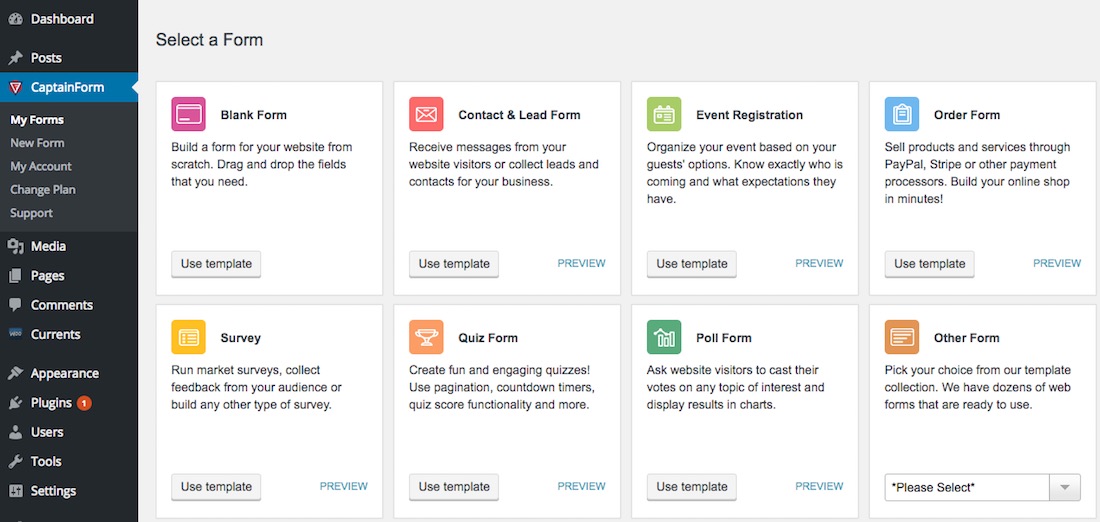Click the Plugins update count badge

coord(85,403)
